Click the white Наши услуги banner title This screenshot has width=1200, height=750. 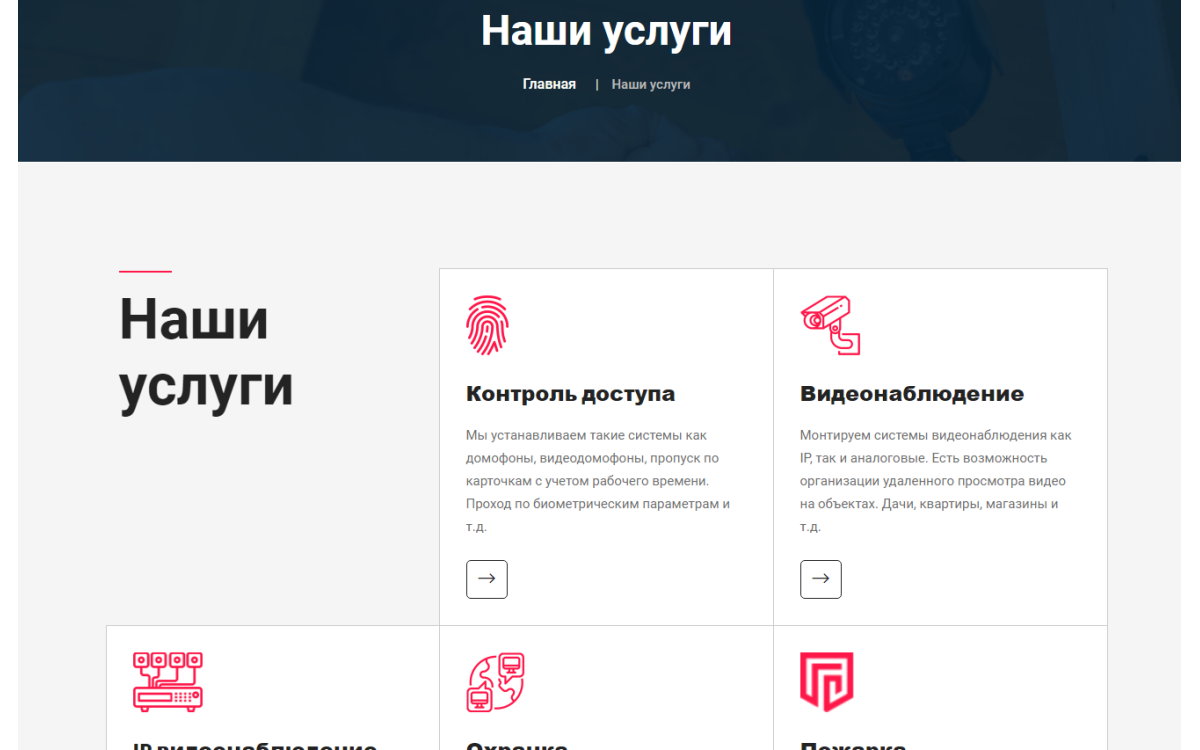tap(606, 31)
